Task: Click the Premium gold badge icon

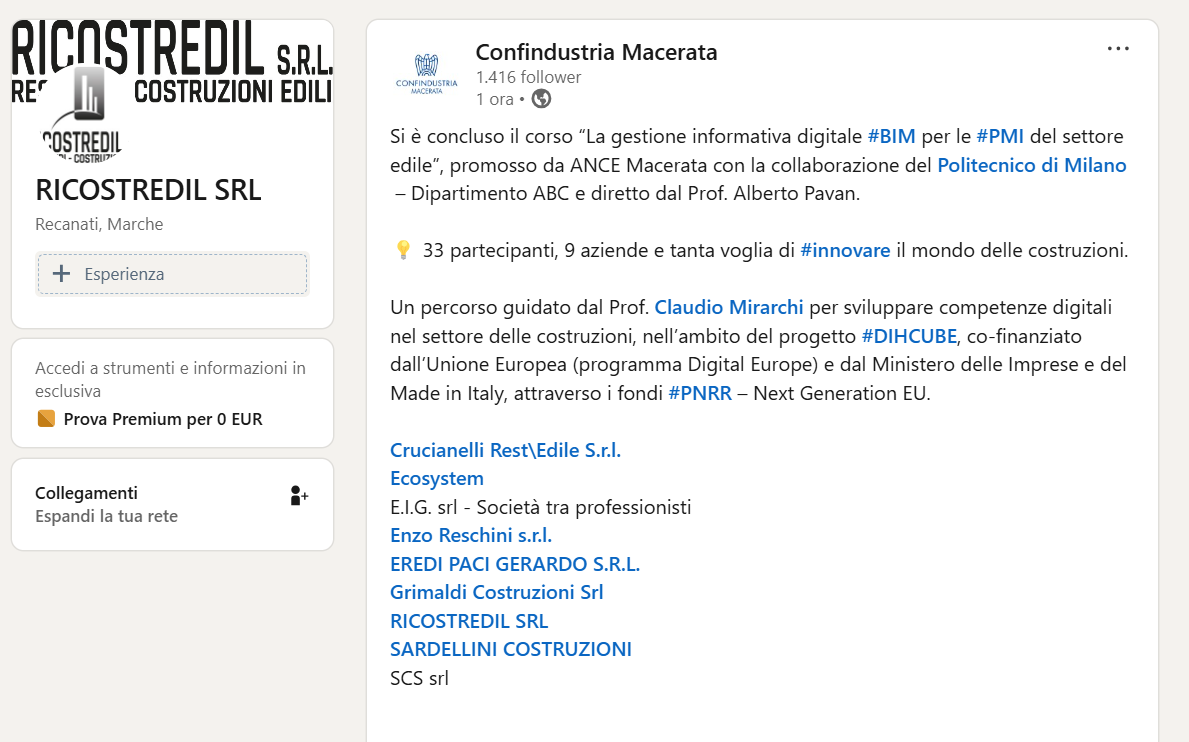Action: [45, 418]
